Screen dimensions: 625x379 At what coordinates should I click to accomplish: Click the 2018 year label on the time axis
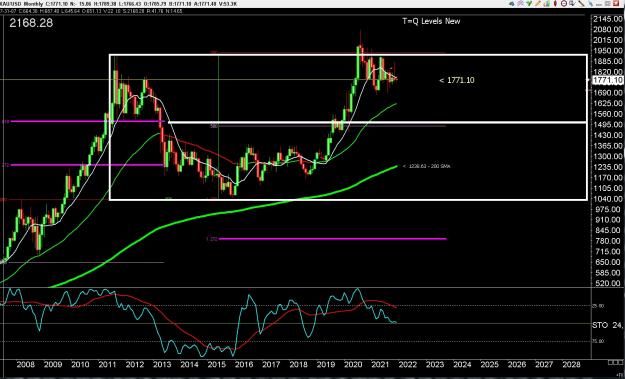[298, 364]
